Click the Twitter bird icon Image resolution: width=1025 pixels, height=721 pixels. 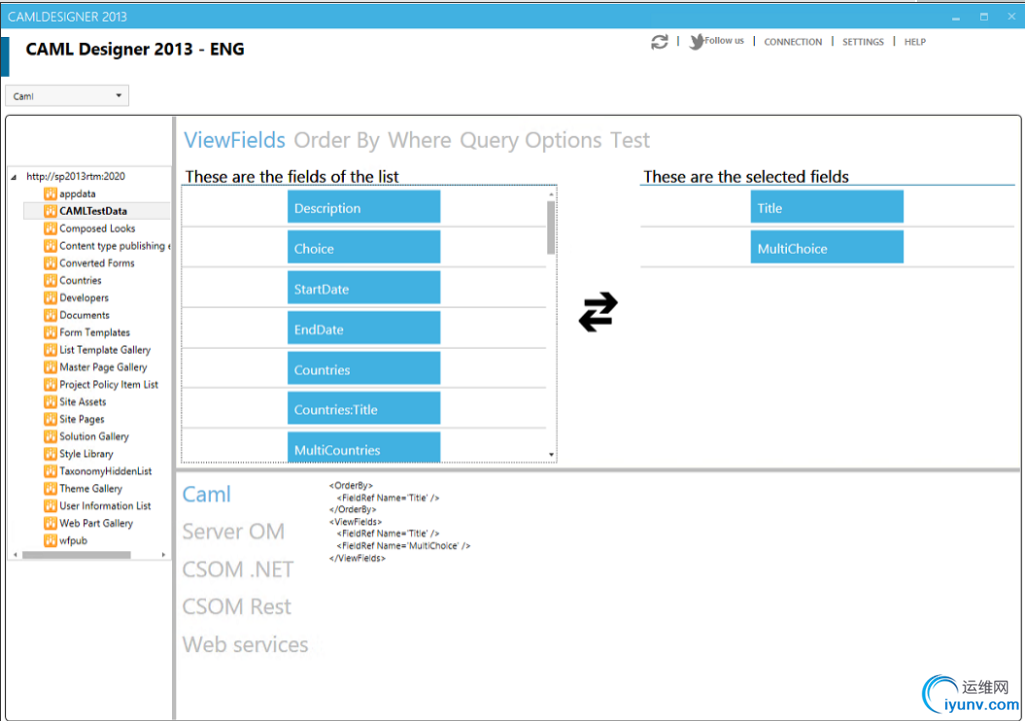coord(696,42)
